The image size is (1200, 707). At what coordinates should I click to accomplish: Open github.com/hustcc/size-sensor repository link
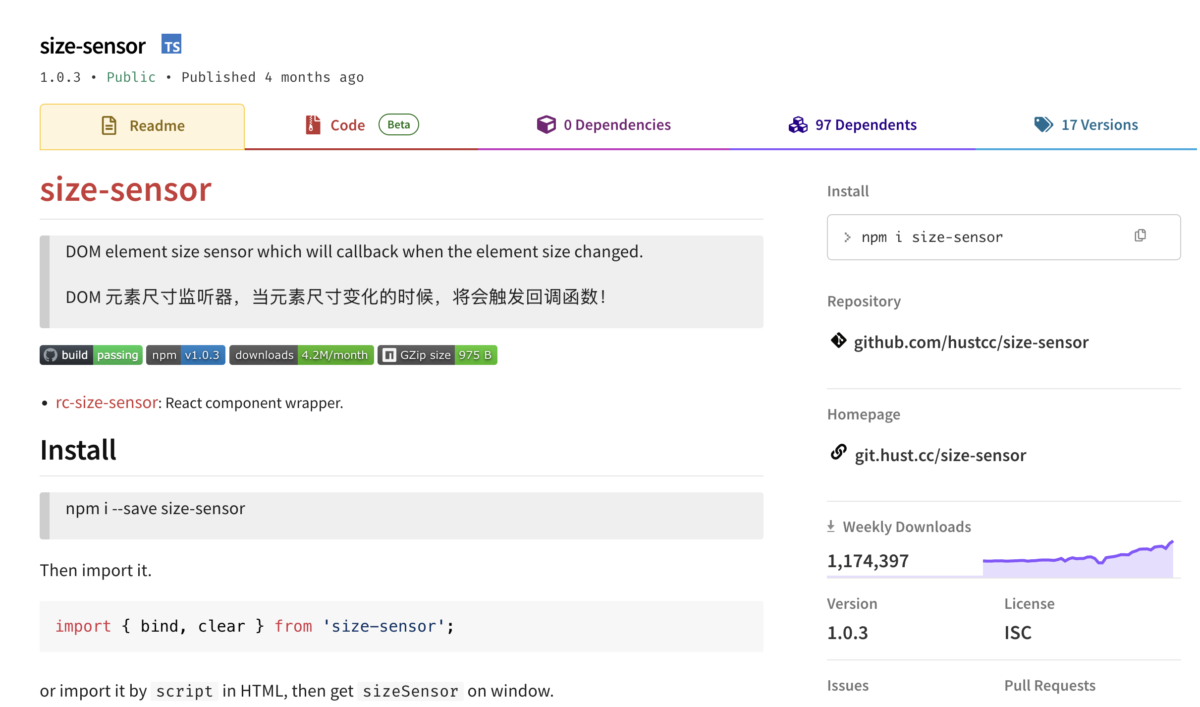(x=971, y=342)
